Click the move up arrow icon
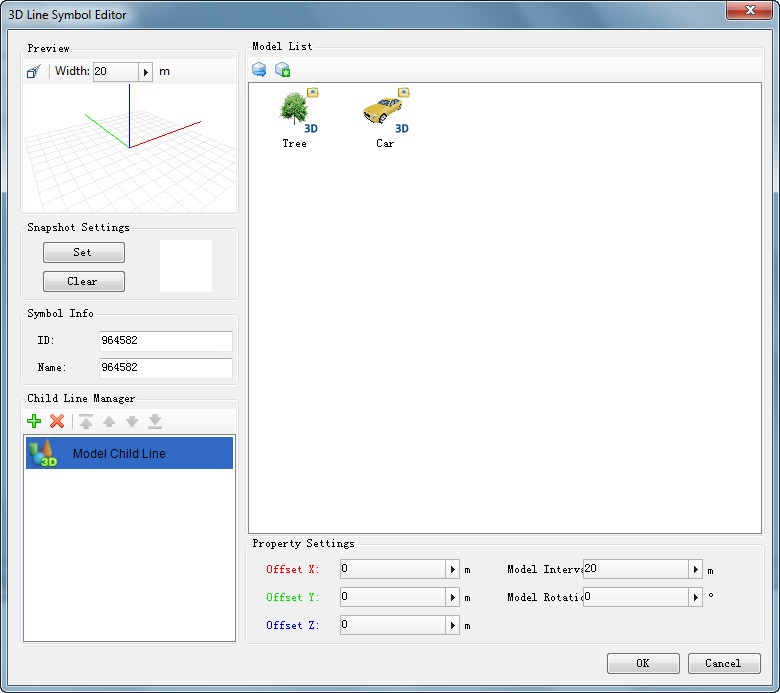This screenshot has height=693, width=780. [109, 421]
